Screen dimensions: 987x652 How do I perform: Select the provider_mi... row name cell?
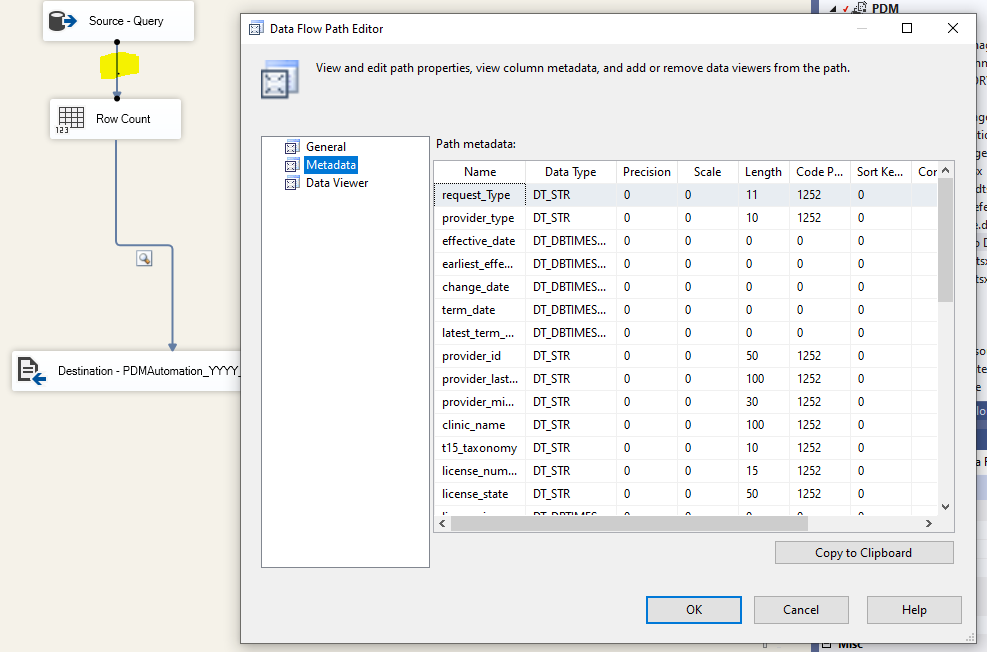pos(478,402)
